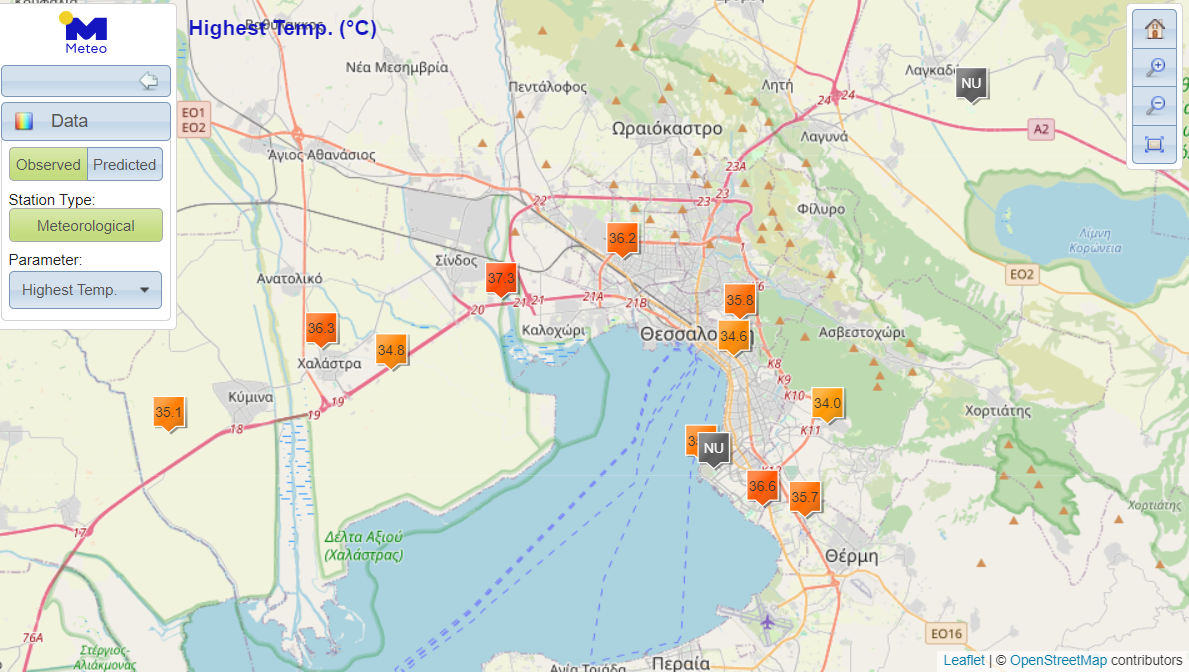The width and height of the screenshot is (1189, 672).
Task: Click the Ωραιόκαστρο label on map
Action: 667,129
